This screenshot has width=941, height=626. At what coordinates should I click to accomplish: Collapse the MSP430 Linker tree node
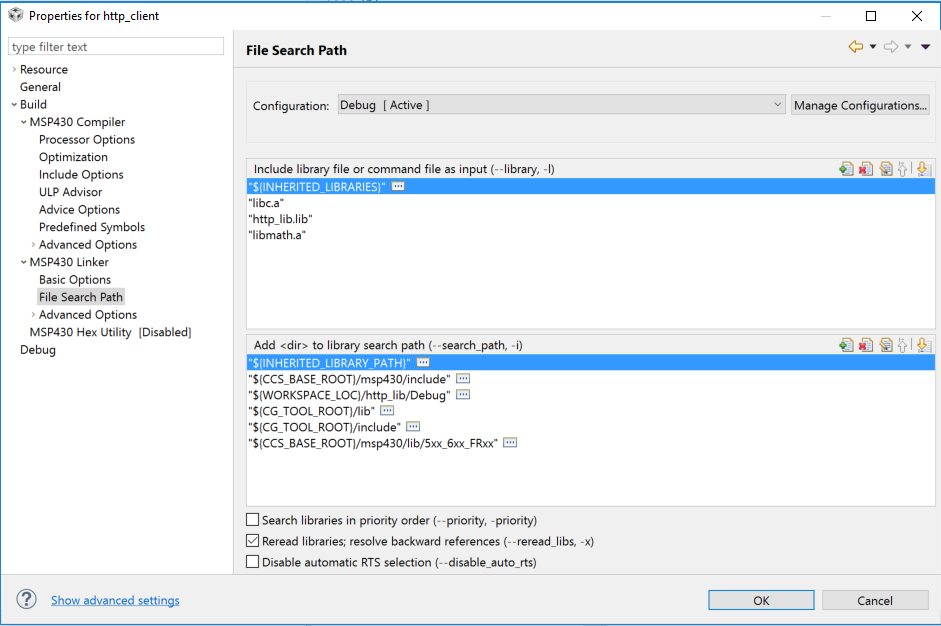point(23,262)
